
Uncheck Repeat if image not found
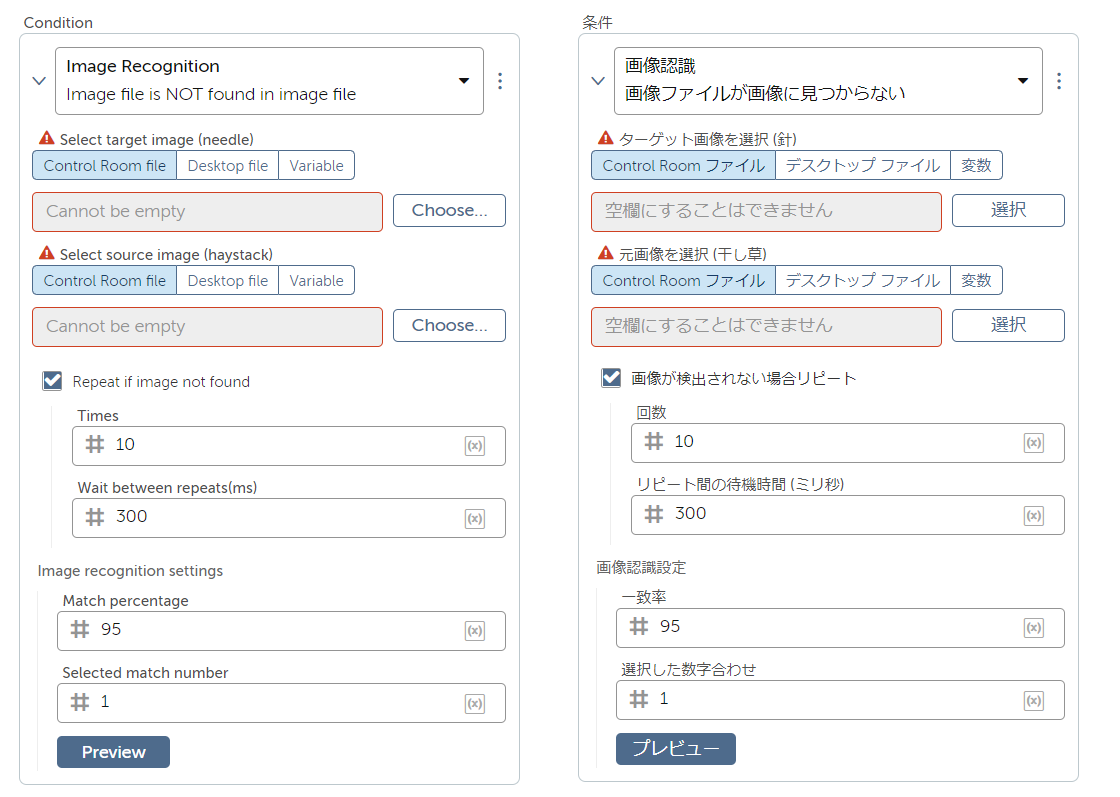point(52,381)
